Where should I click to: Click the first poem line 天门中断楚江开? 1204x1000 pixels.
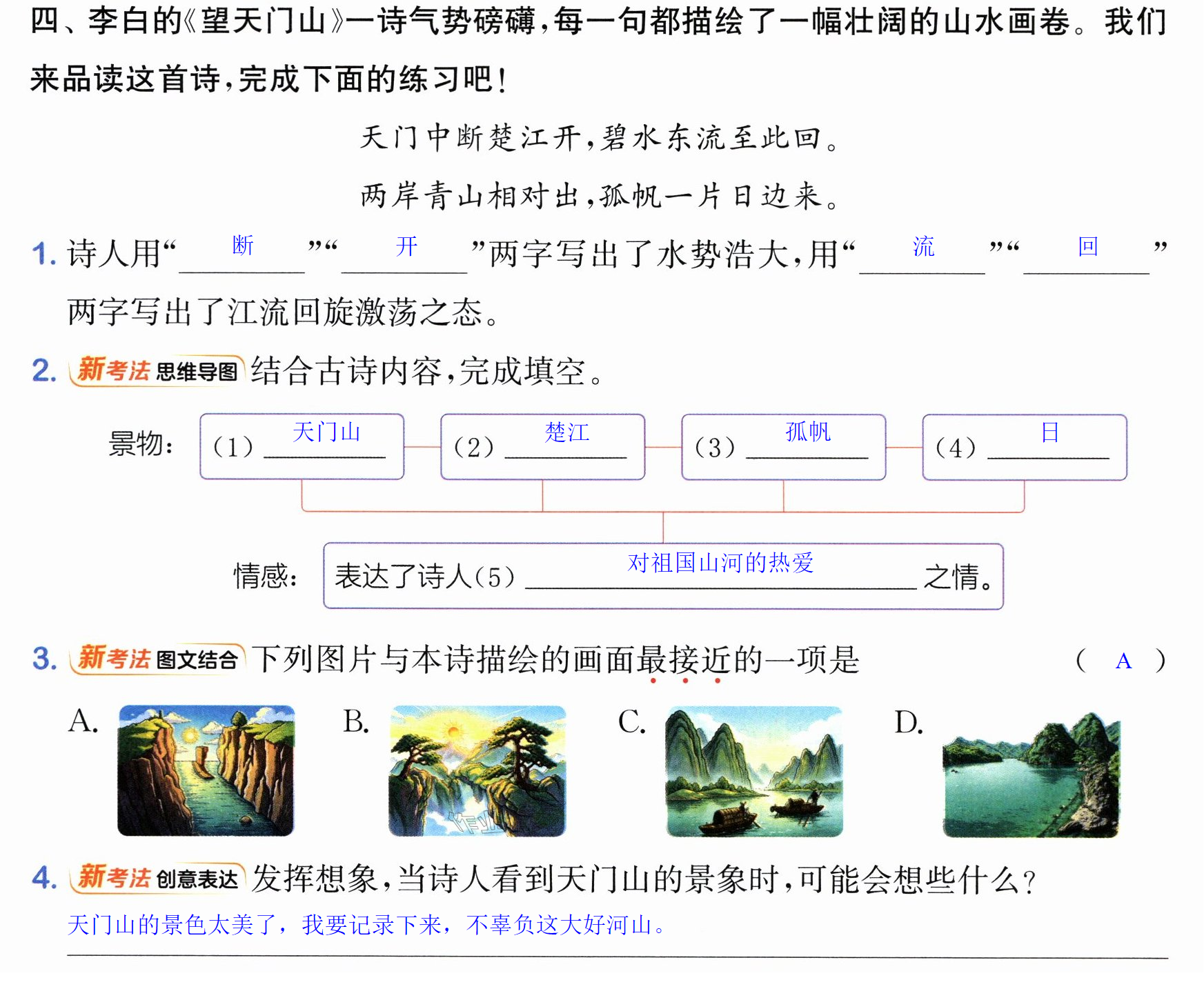pos(471,138)
